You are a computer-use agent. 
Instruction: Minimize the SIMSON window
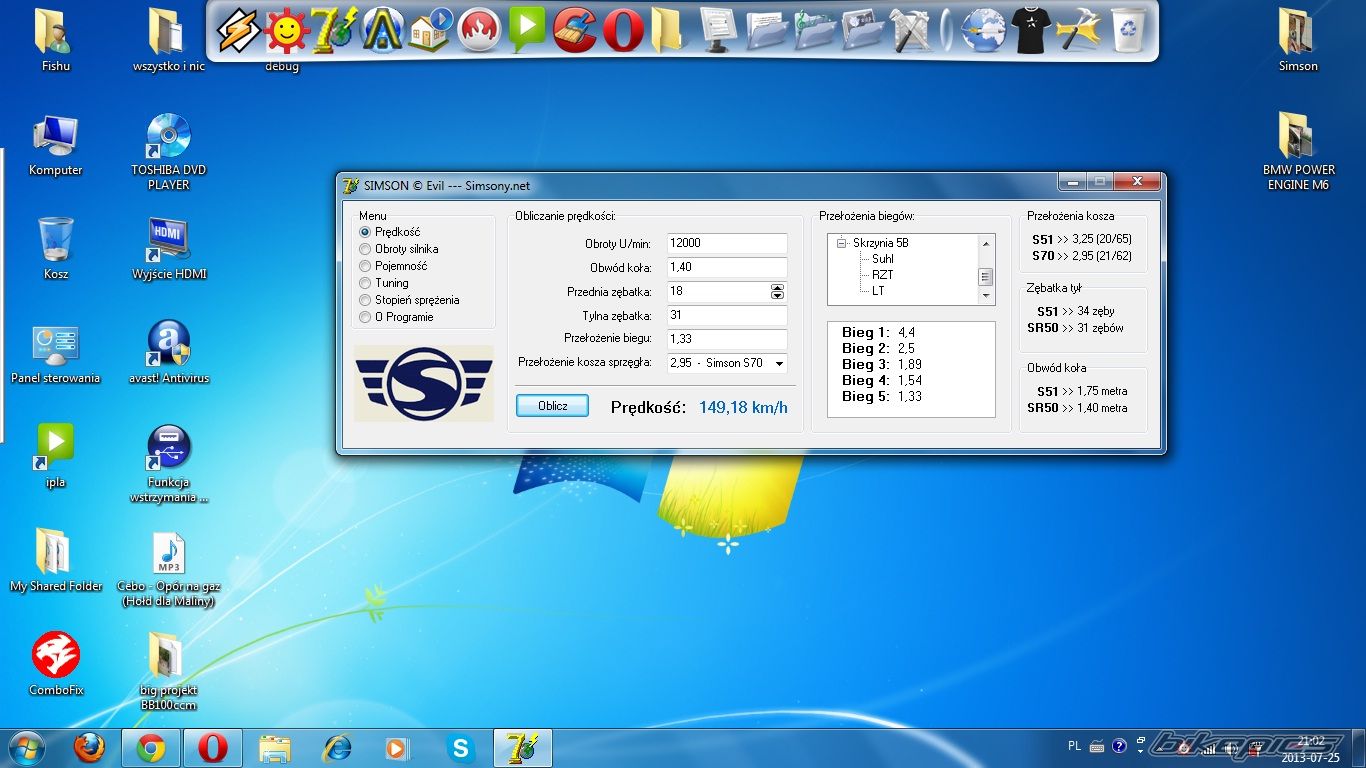click(x=1072, y=182)
